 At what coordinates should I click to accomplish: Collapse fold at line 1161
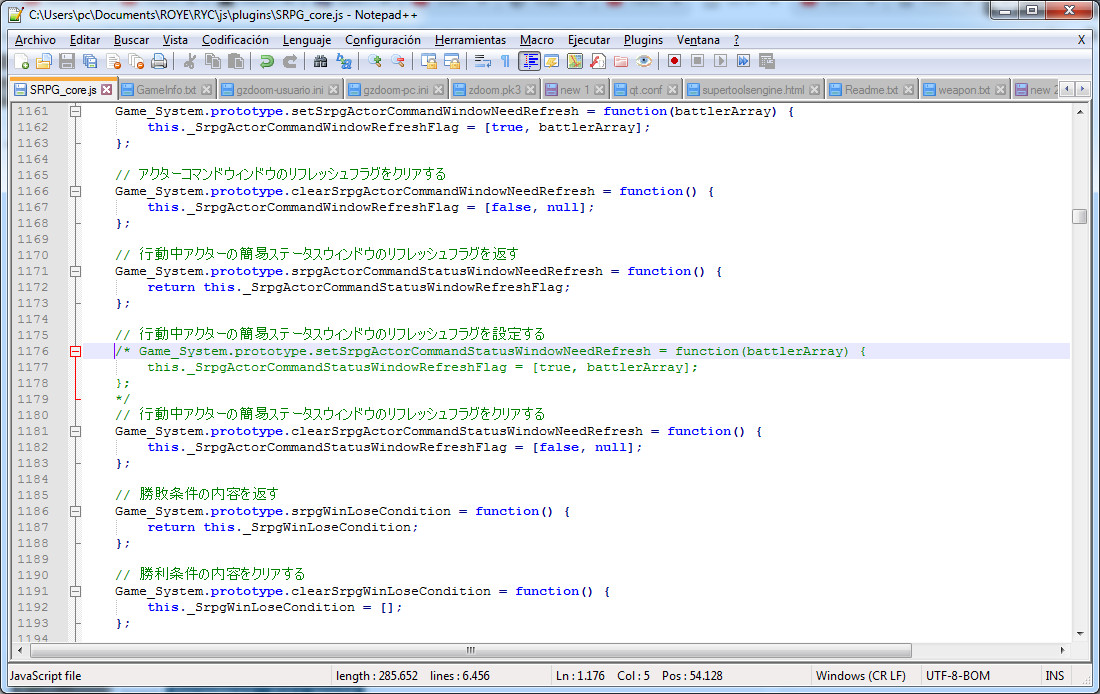point(75,111)
